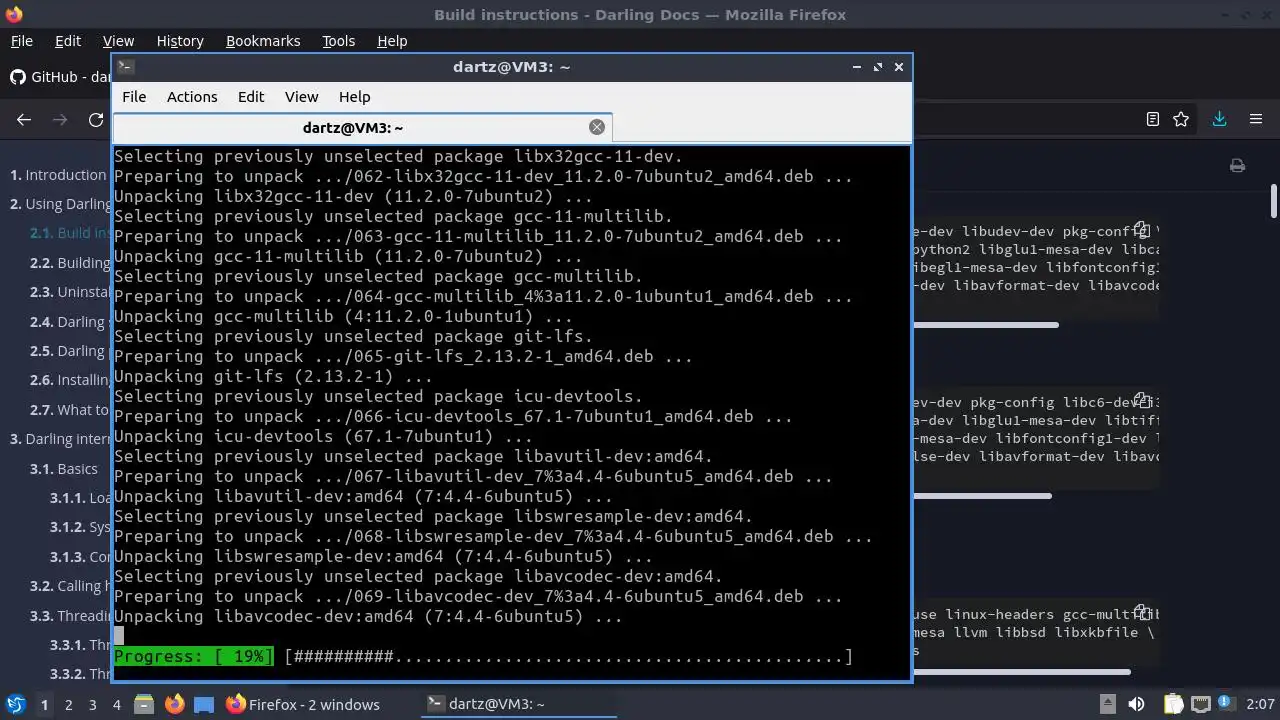Open the application launcher start menu icon
Image resolution: width=1280 pixels, height=720 pixels.
click(x=15, y=704)
